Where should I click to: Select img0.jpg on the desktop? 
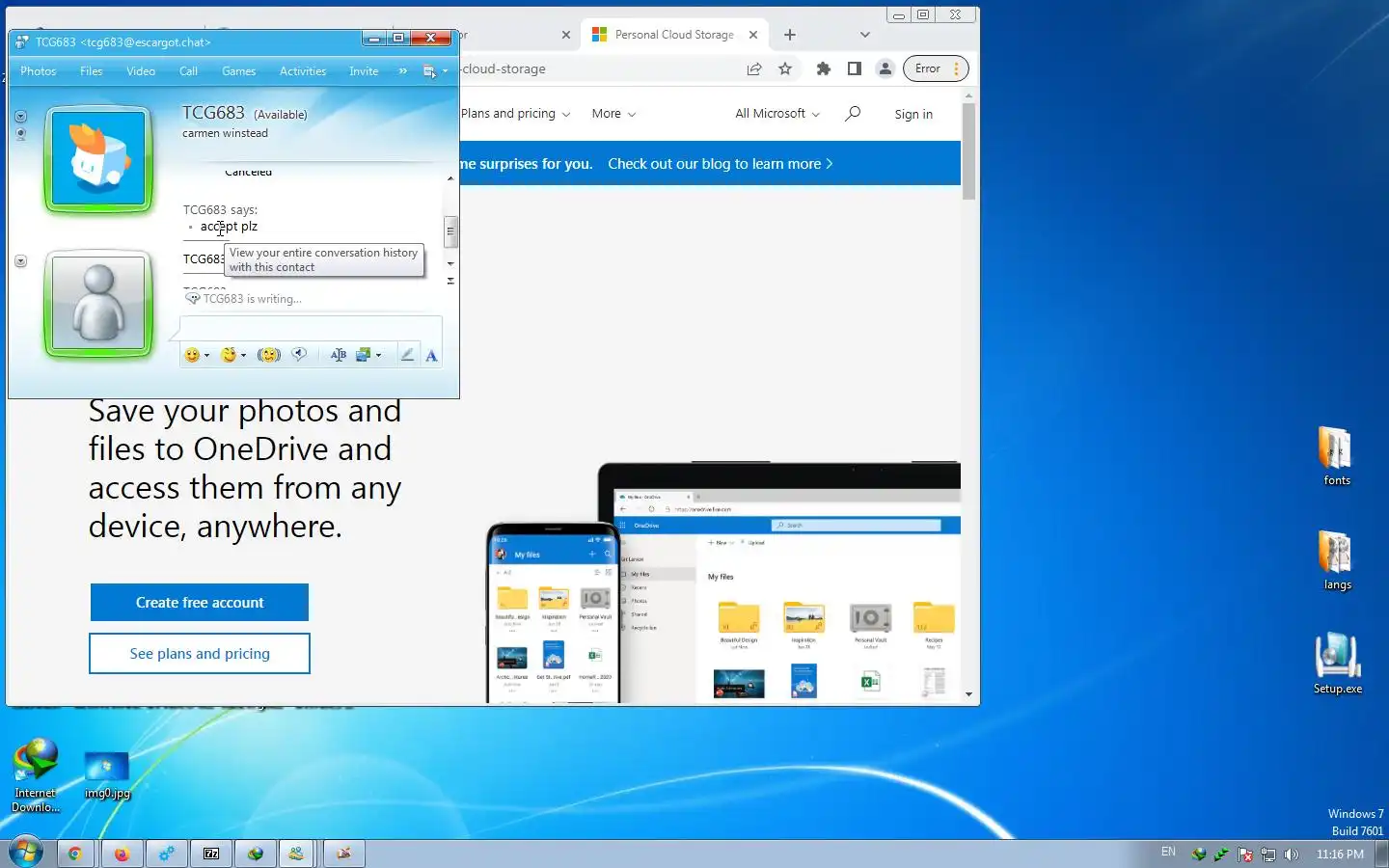click(x=107, y=775)
